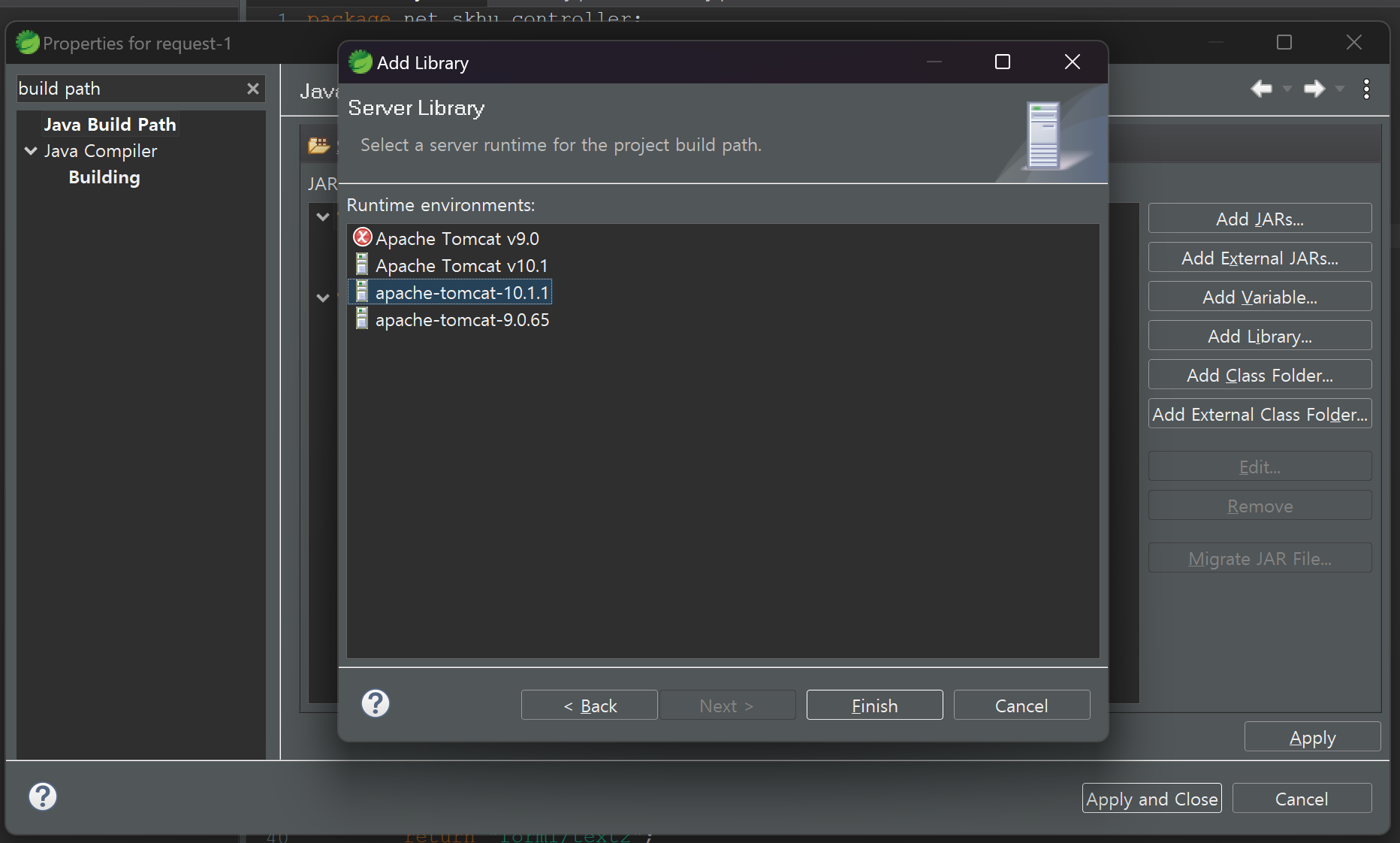Click the Add Library... button
This screenshot has width=1400, height=843.
coord(1260,336)
